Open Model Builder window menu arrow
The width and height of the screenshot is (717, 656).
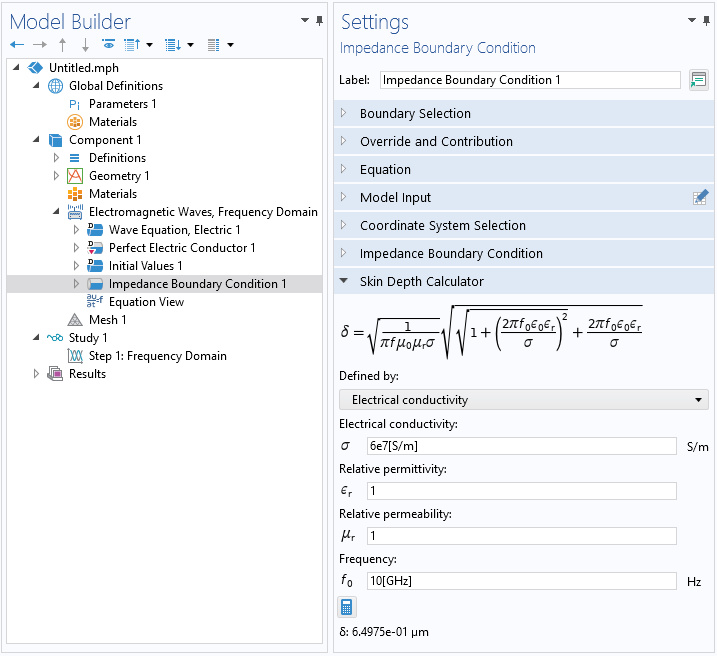tap(305, 20)
